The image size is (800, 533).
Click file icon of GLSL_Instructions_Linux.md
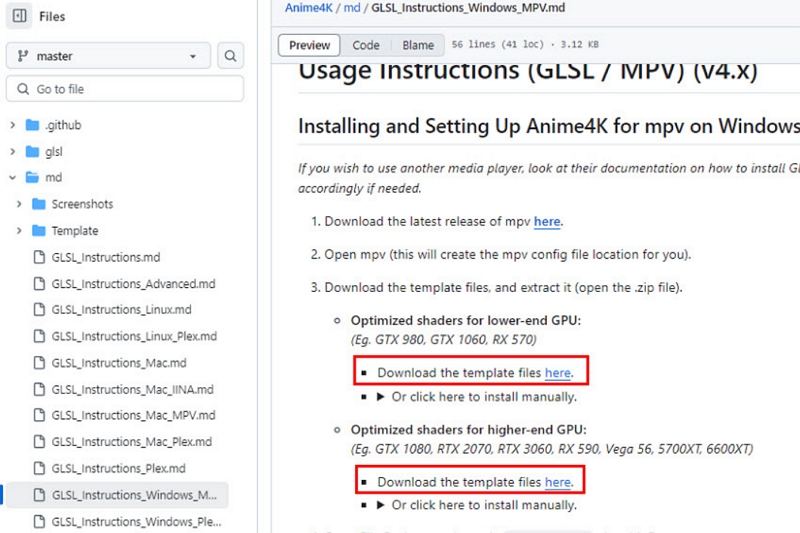point(39,310)
